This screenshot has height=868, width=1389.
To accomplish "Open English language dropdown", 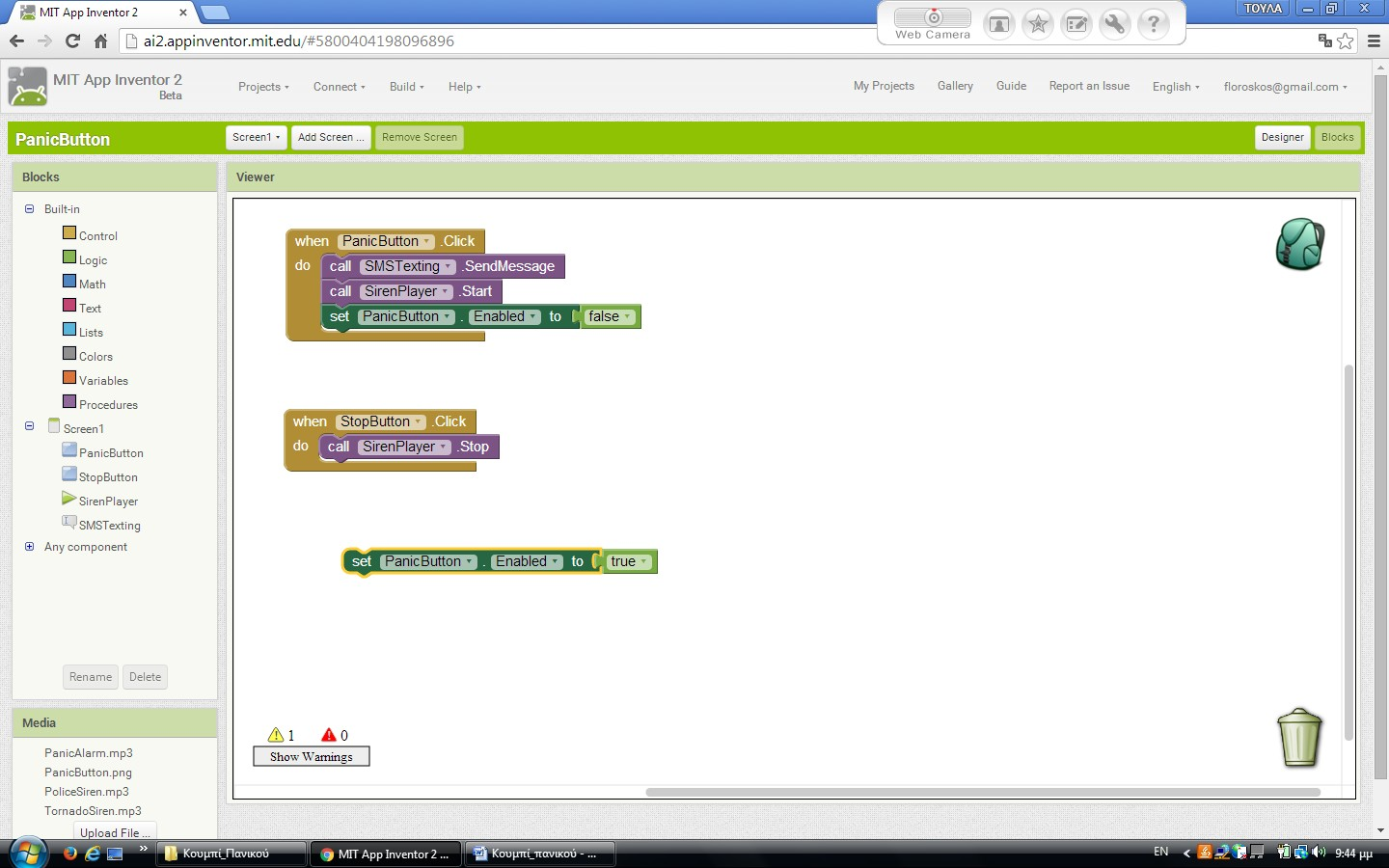I will pyautogui.click(x=1176, y=87).
